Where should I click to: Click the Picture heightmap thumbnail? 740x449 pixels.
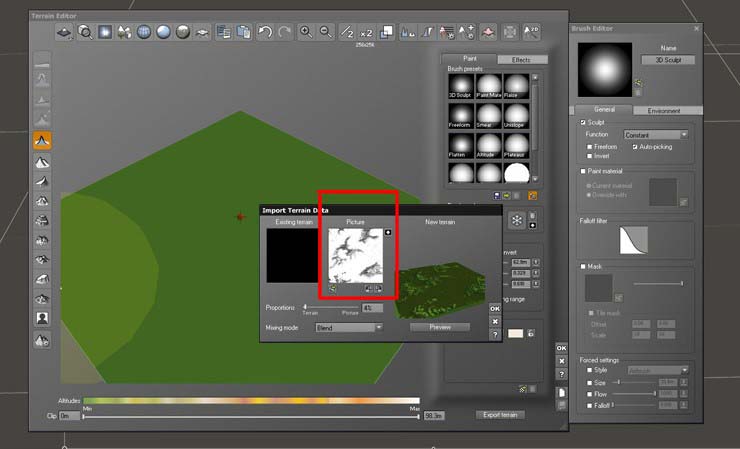point(356,255)
